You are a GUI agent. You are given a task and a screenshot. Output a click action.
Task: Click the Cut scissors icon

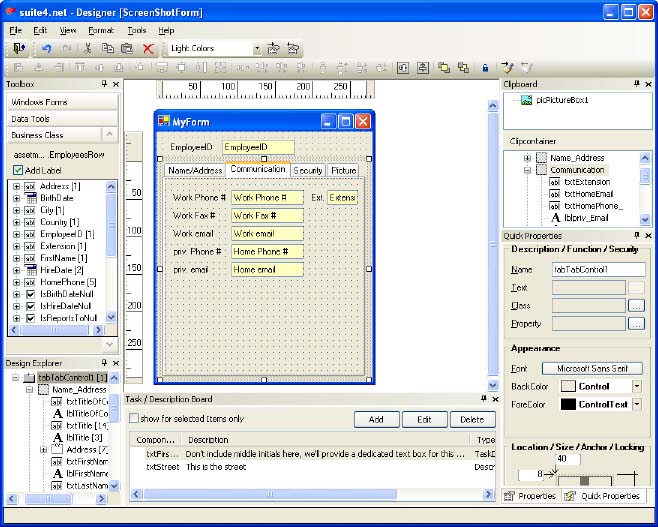pyautogui.click(x=88, y=48)
